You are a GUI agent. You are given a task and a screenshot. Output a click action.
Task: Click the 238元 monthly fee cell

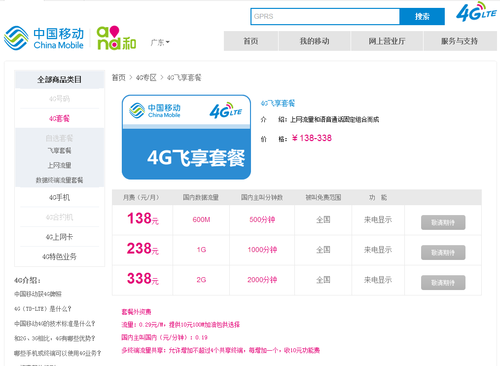(x=143, y=249)
